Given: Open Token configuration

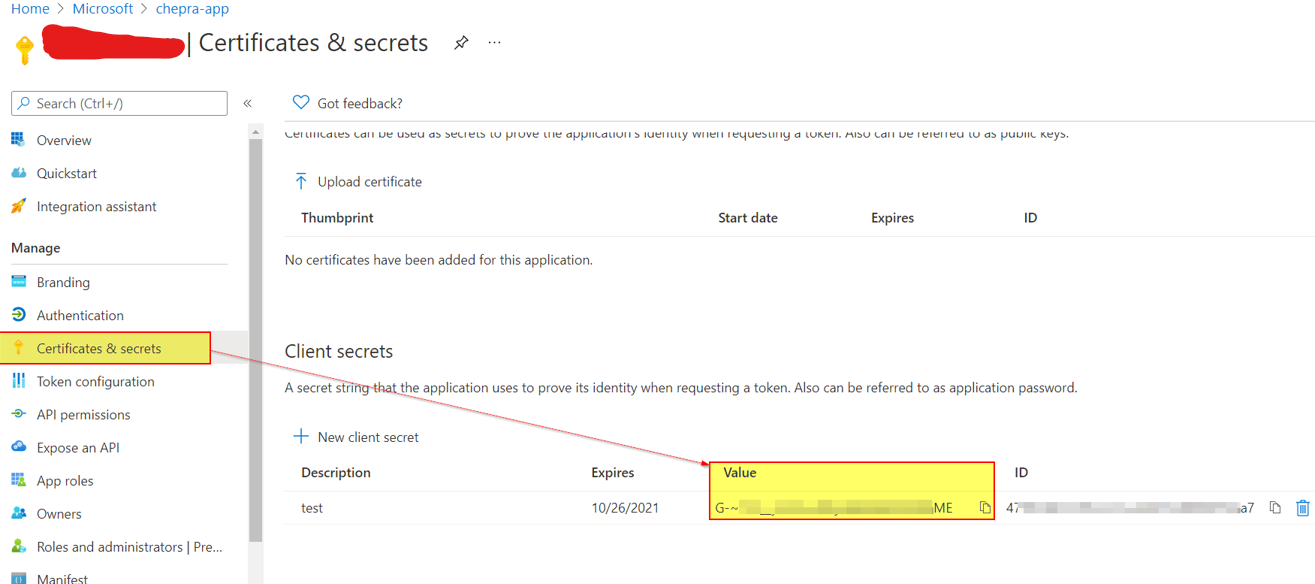Looking at the screenshot, I should click(96, 381).
